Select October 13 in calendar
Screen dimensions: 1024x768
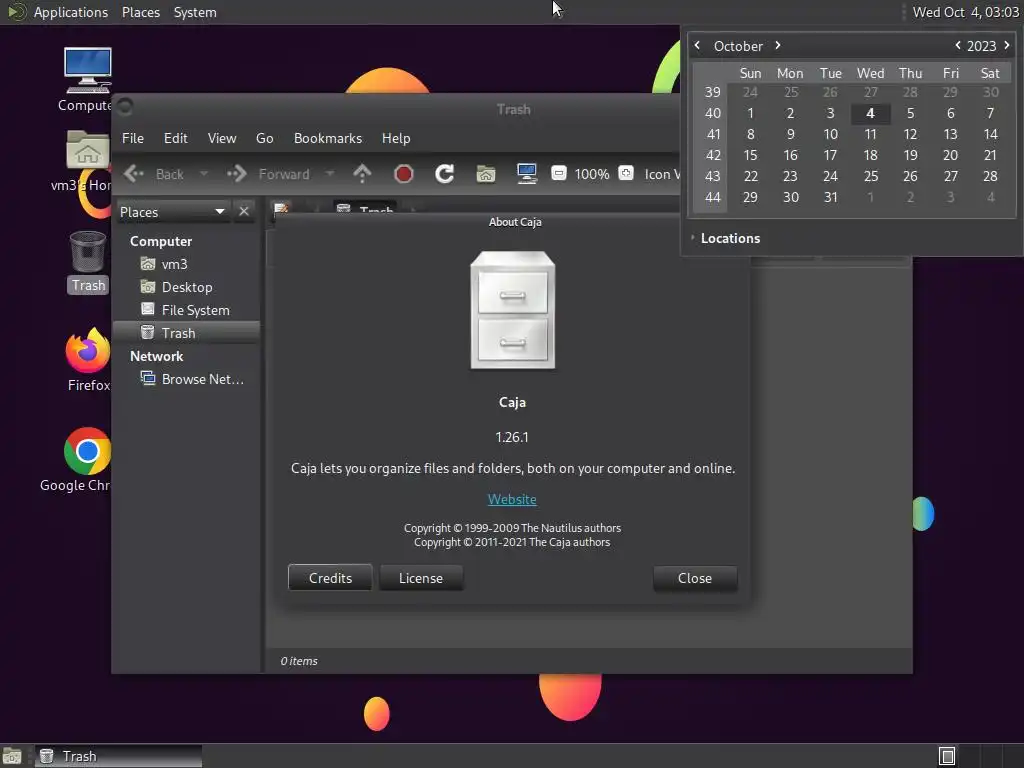pos(950,134)
